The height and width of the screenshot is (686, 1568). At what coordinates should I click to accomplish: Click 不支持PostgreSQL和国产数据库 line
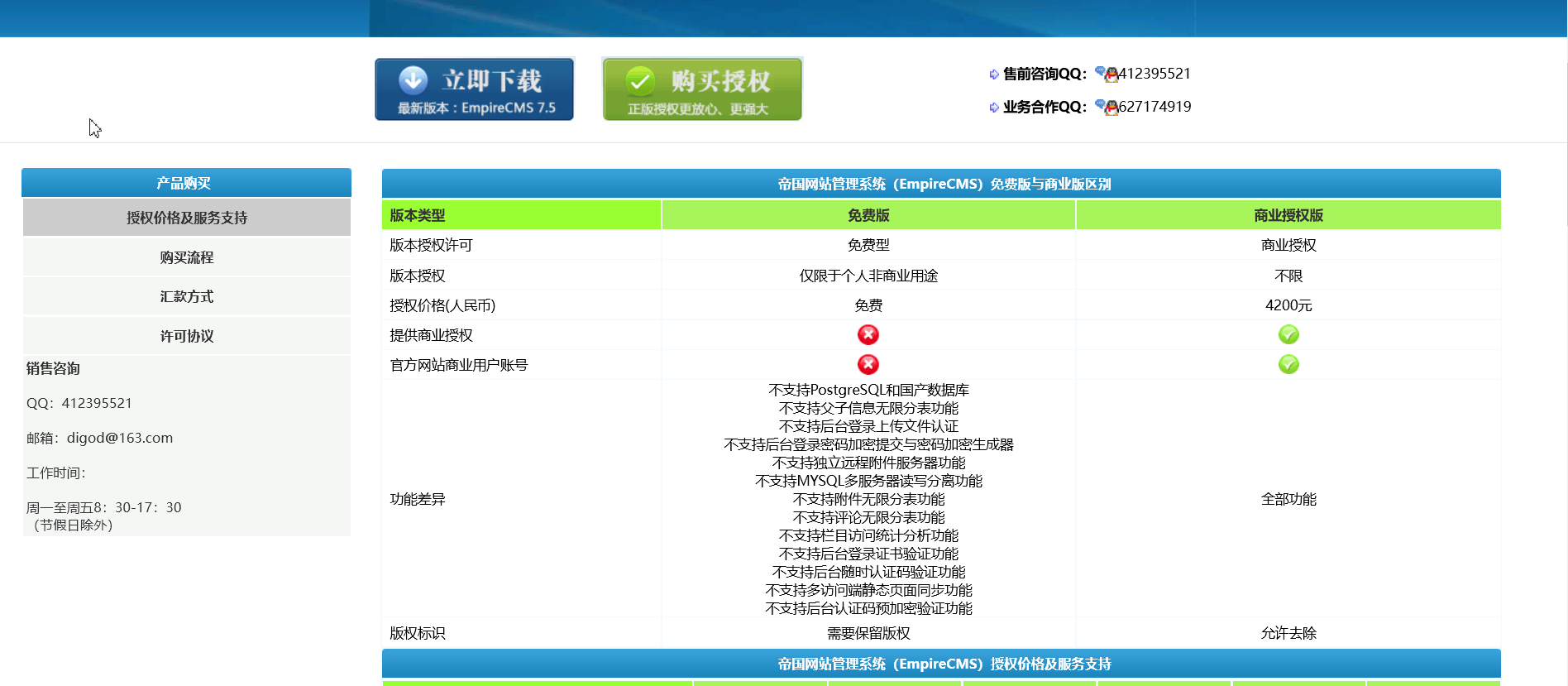868,390
